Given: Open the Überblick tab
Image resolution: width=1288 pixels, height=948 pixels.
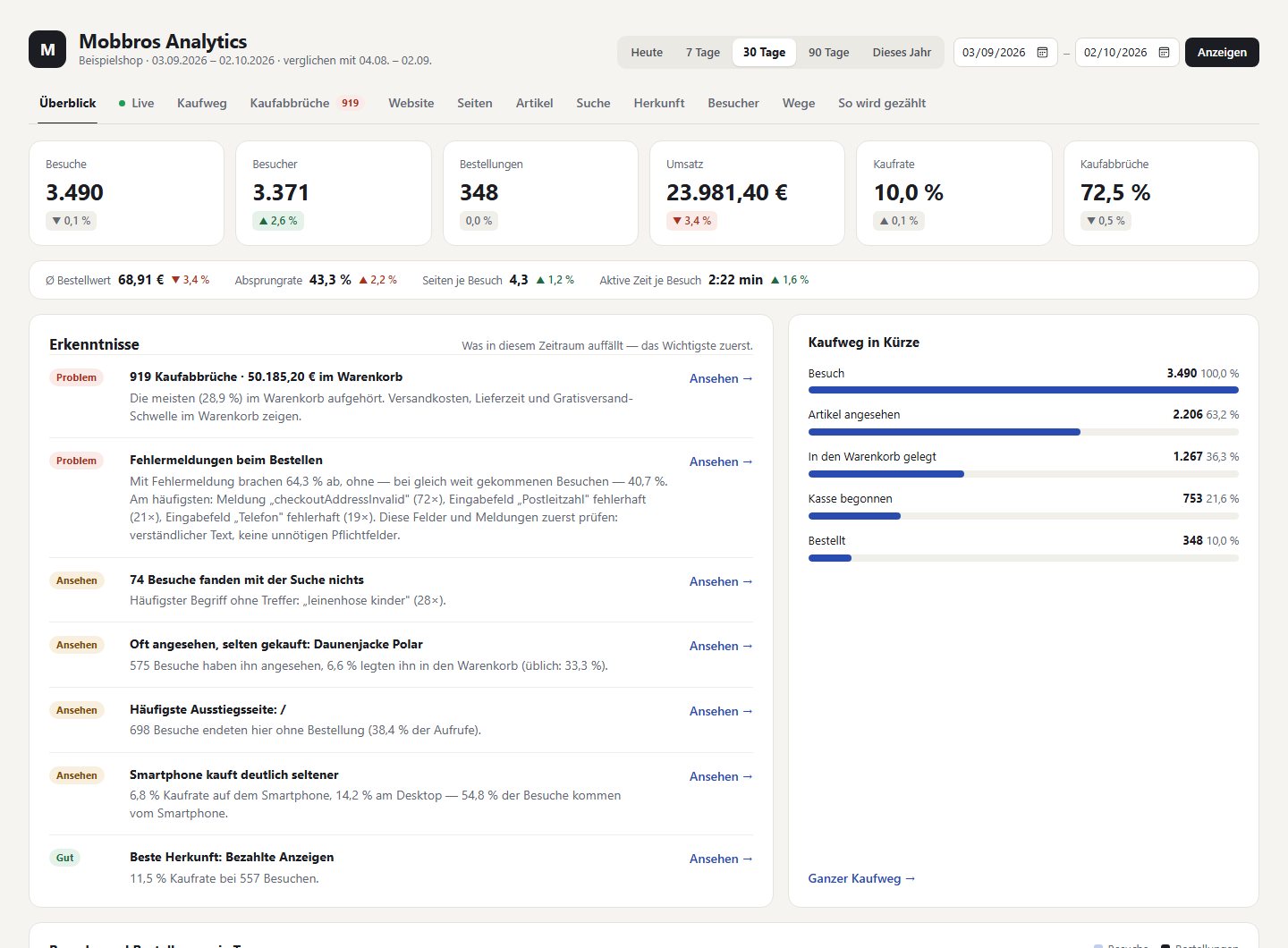Looking at the screenshot, I should click(x=68, y=103).
